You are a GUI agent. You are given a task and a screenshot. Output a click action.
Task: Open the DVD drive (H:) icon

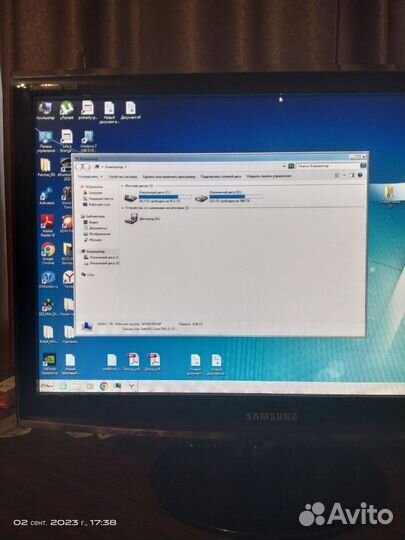pyautogui.click(x=131, y=219)
